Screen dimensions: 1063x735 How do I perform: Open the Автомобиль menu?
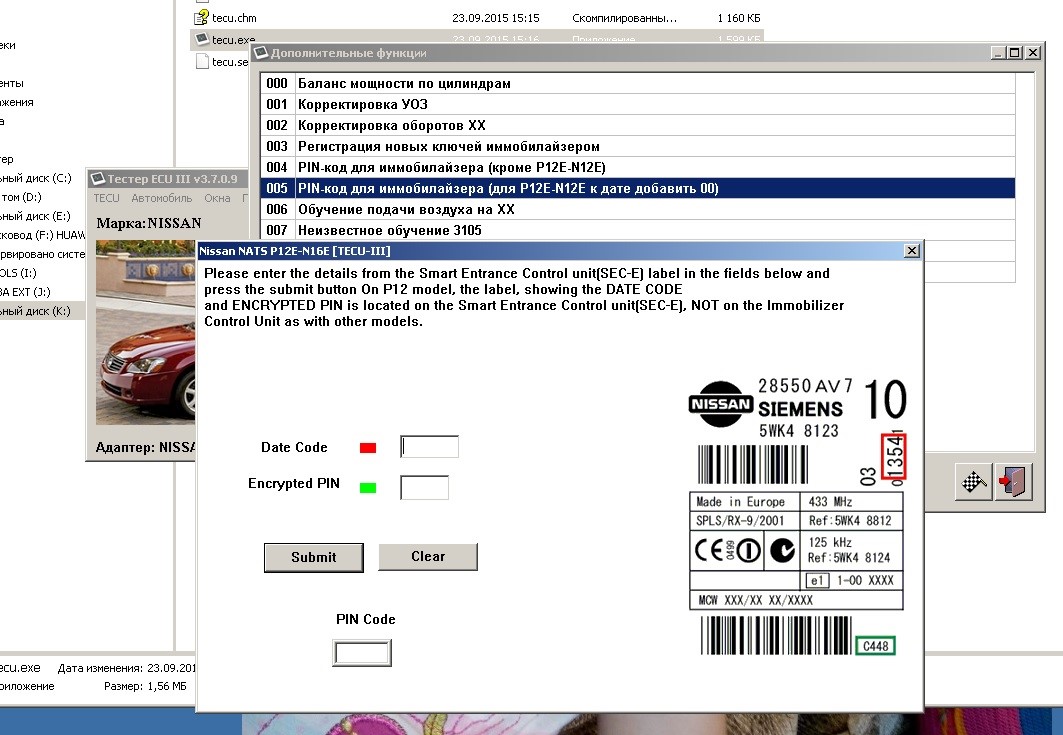point(162,199)
